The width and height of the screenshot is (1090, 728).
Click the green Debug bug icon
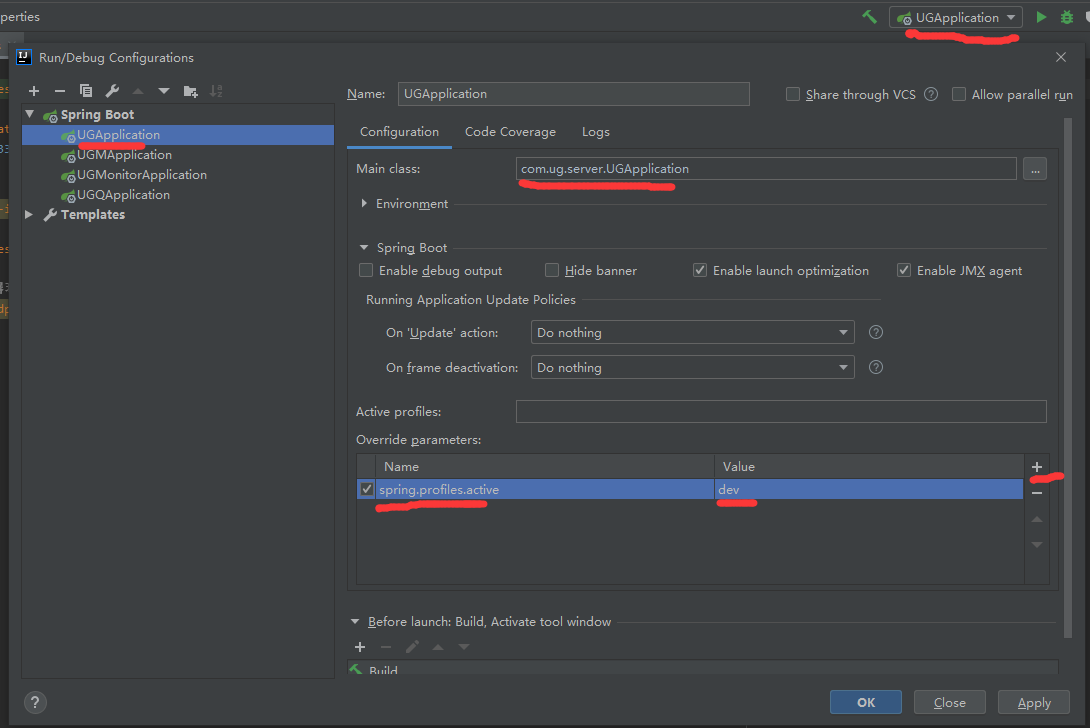pos(1067,17)
